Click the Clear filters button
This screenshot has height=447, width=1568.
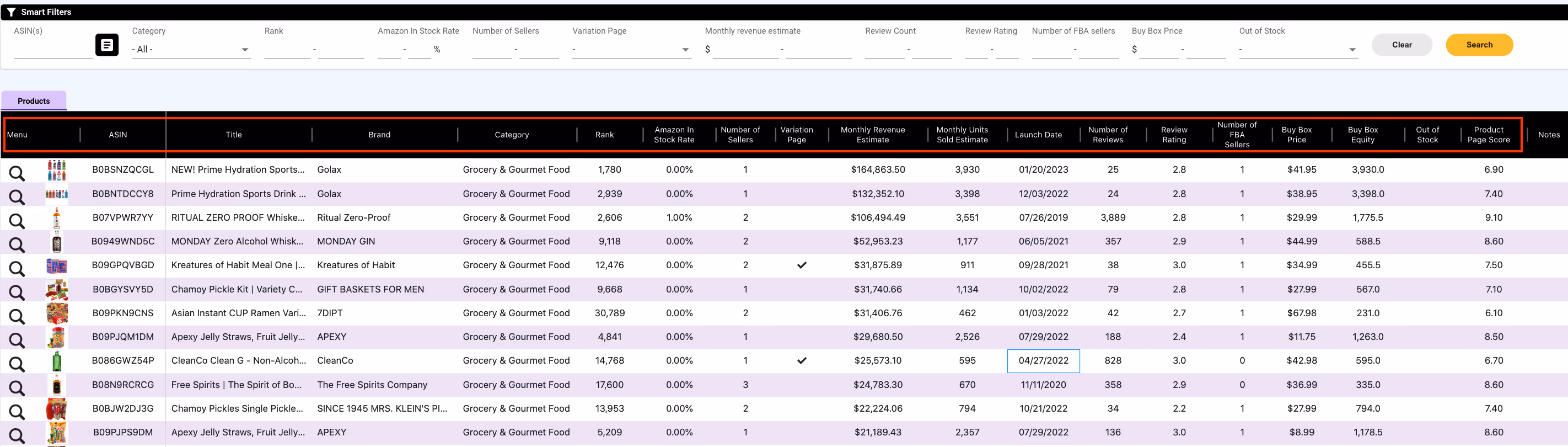[1401, 45]
